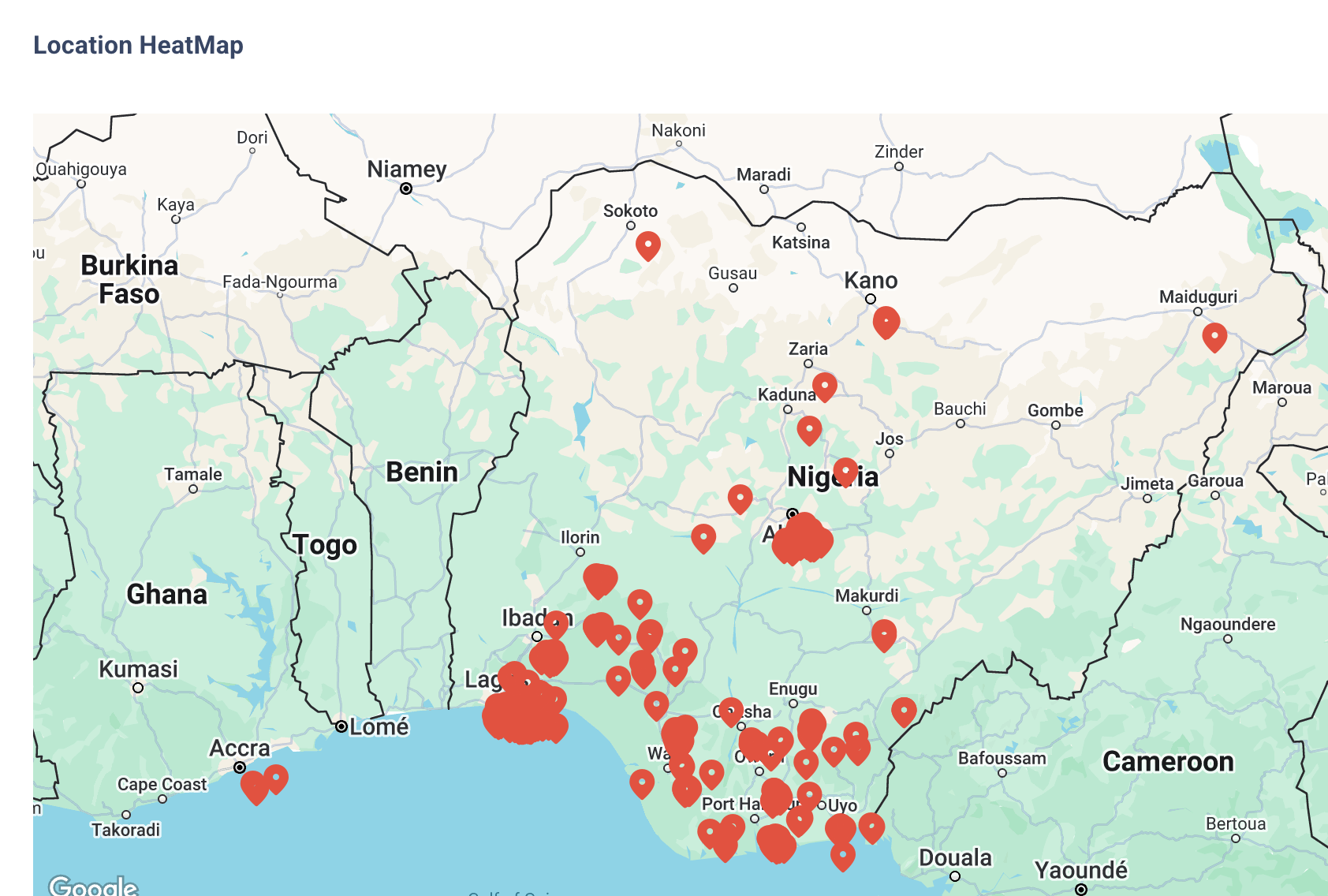Click the marker east of Enugu near Cameroon border
1328x896 pixels.
point(903,710)
